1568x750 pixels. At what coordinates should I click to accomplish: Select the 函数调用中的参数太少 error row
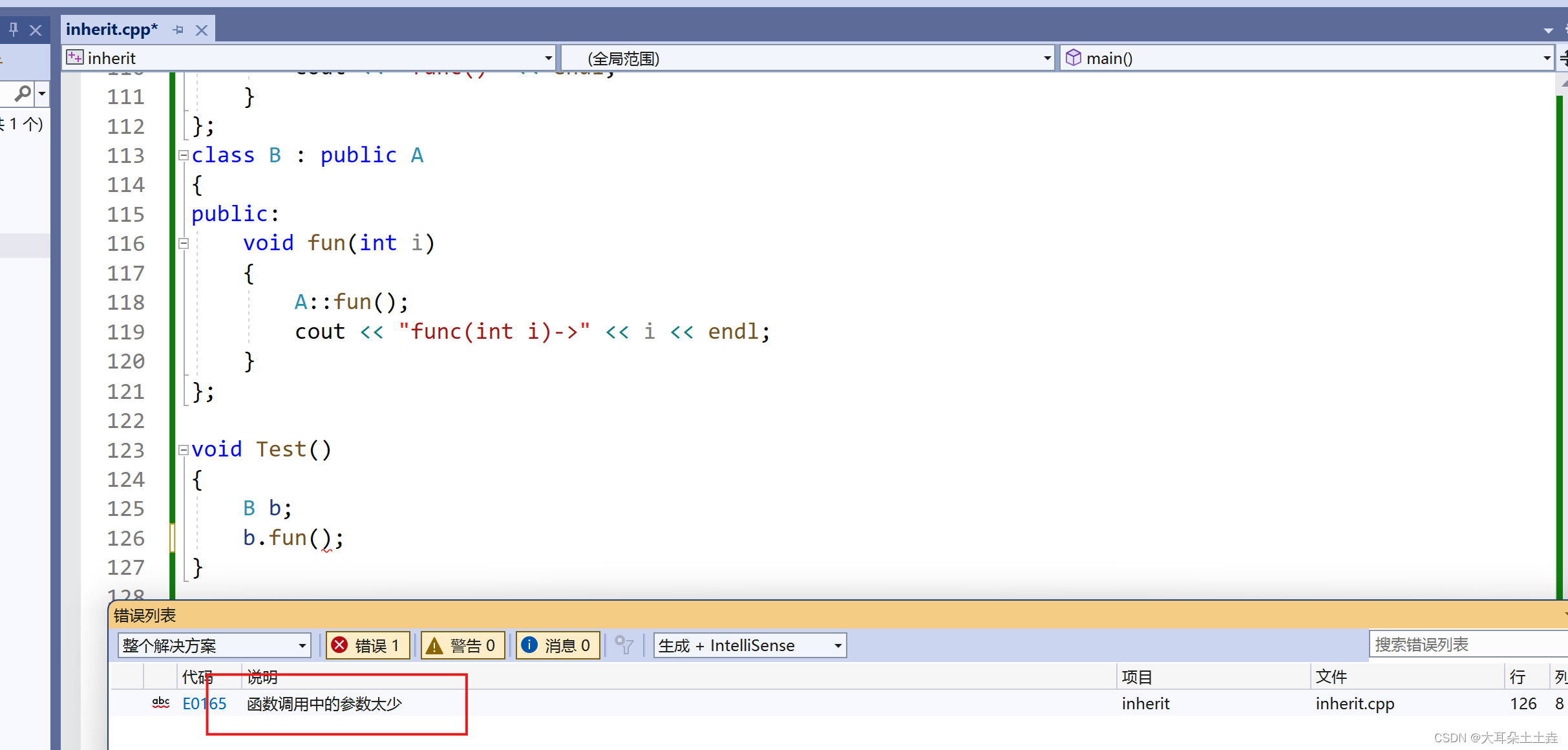click(x=839, y=703)
